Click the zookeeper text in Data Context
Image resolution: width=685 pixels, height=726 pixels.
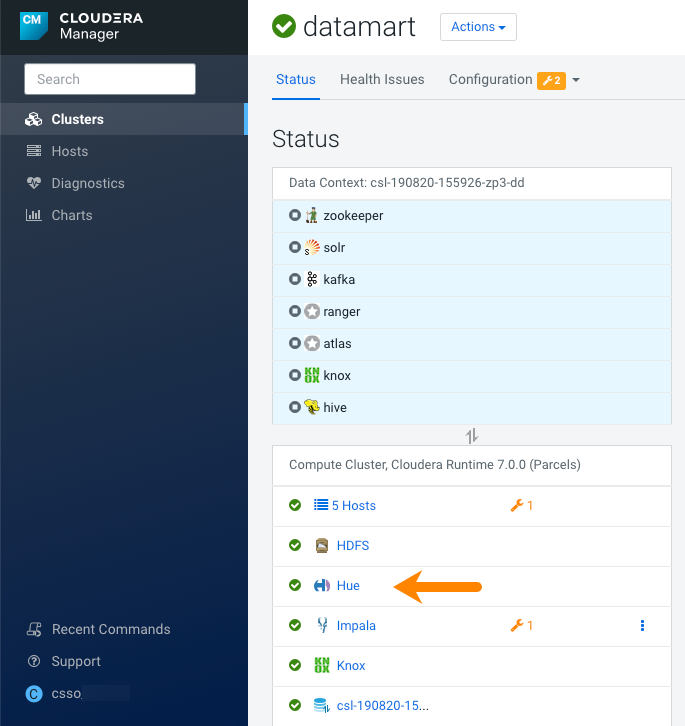[x=353, y=215]
